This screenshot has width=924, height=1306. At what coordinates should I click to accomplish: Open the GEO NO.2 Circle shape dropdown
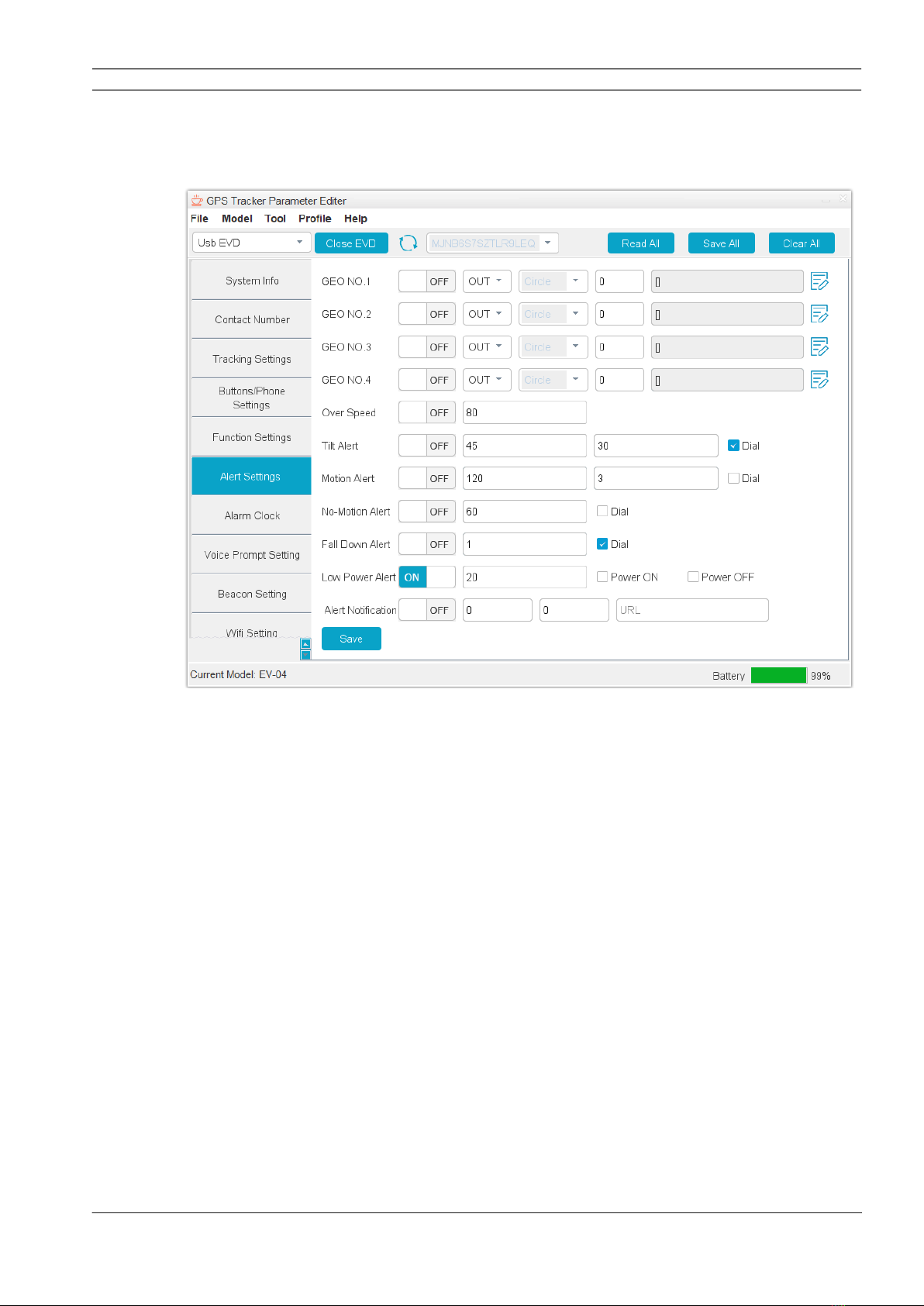pyautogui.click(x=553, y=314)
